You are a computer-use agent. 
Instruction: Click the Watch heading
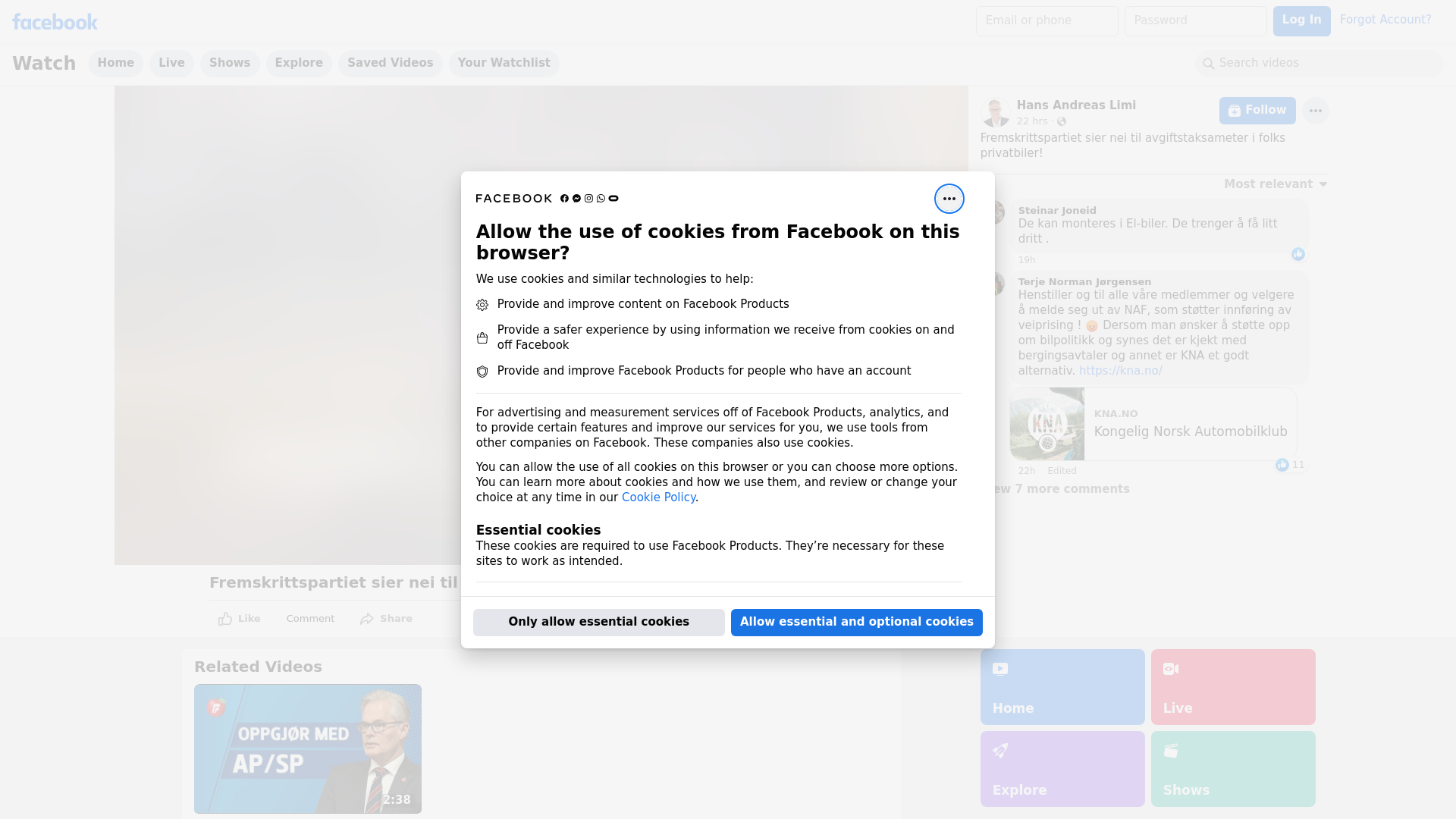click(44, 63)
